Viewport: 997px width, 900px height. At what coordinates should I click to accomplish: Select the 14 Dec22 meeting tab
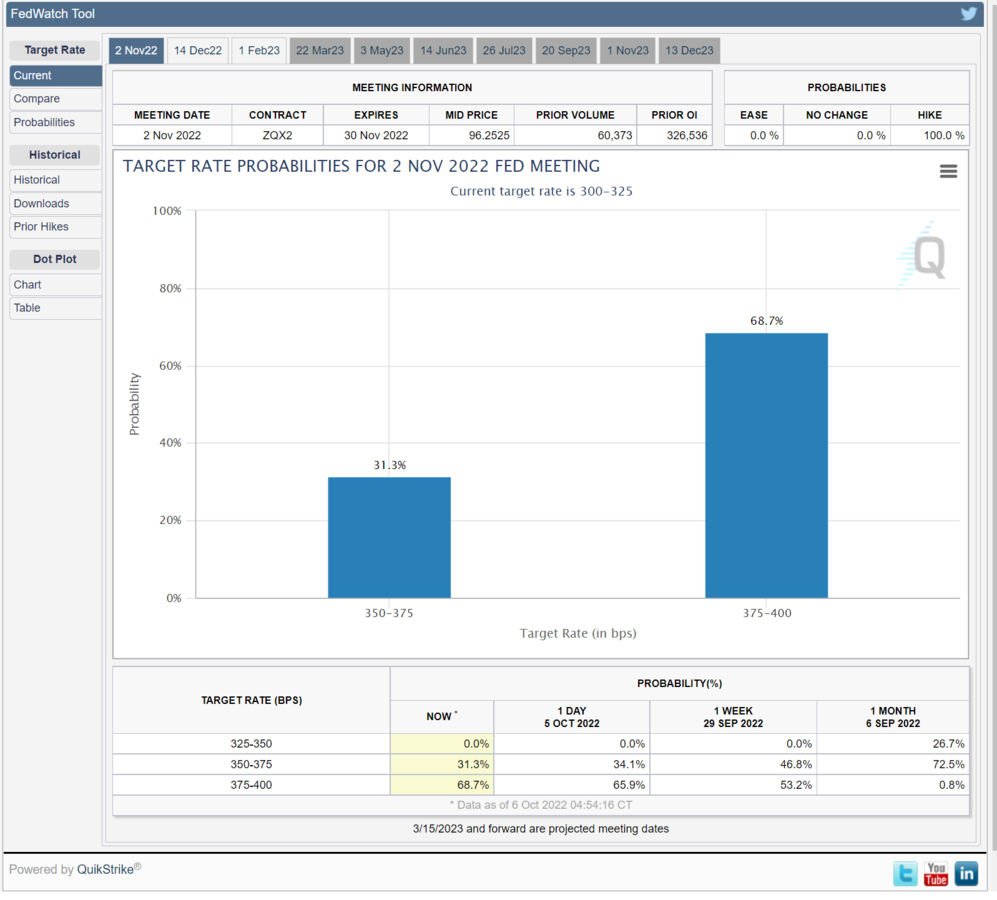[x=198, y=51]
